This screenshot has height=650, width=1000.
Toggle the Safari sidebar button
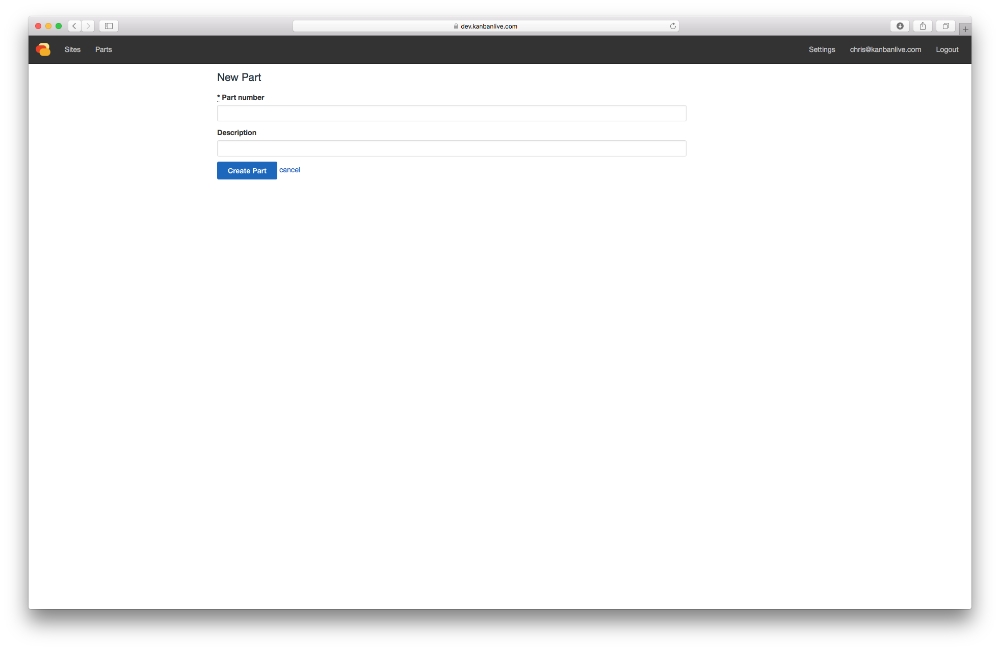click(109, 26)
